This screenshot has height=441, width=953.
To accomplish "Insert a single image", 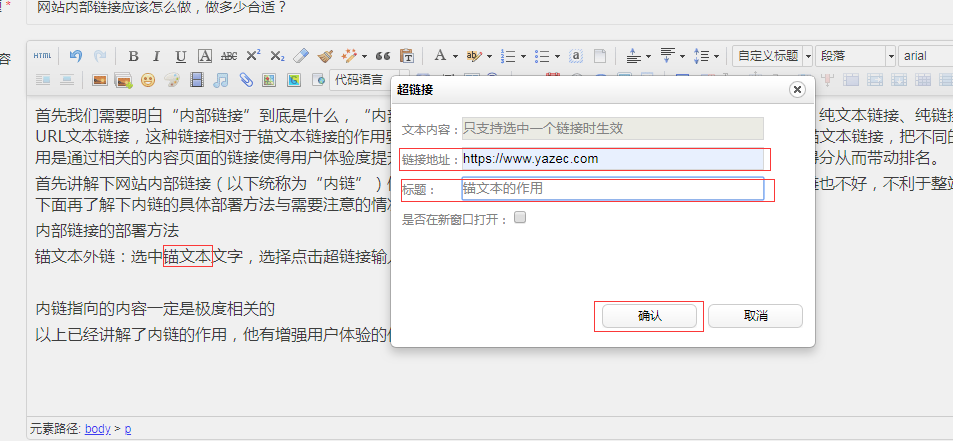I will 99,80.
